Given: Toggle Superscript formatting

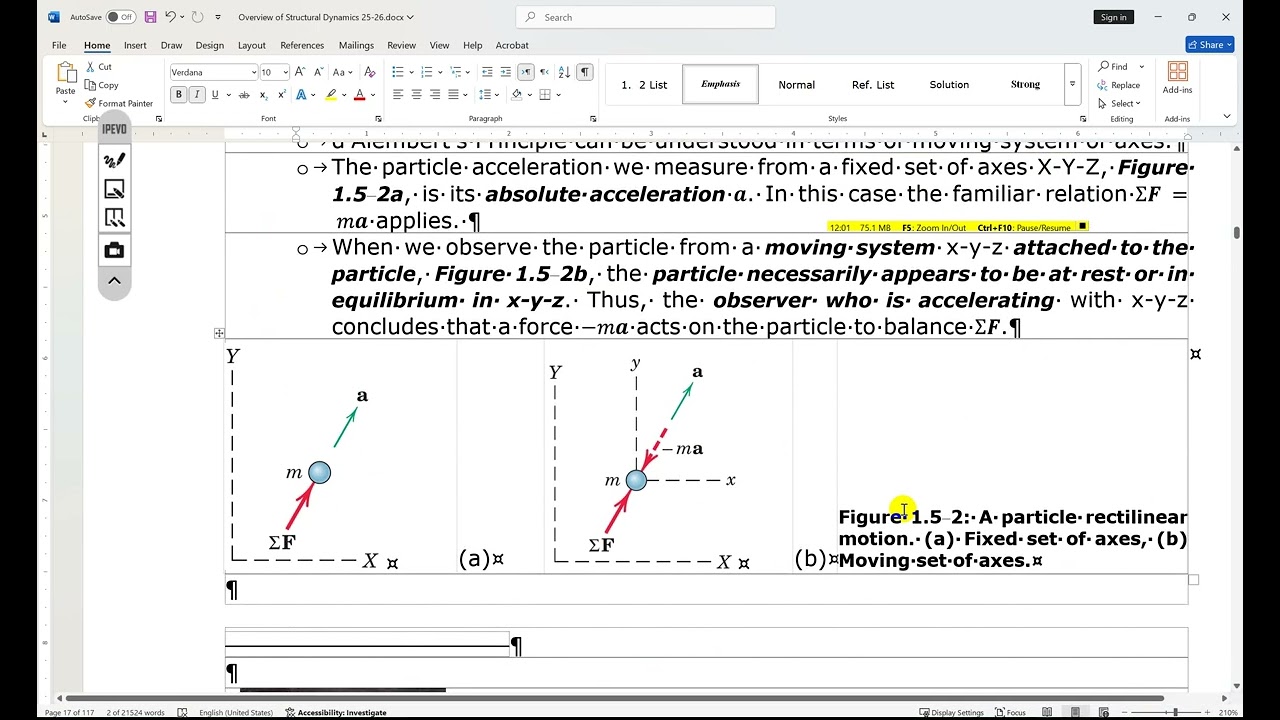Looking at the screenshot, I should 281,95.
